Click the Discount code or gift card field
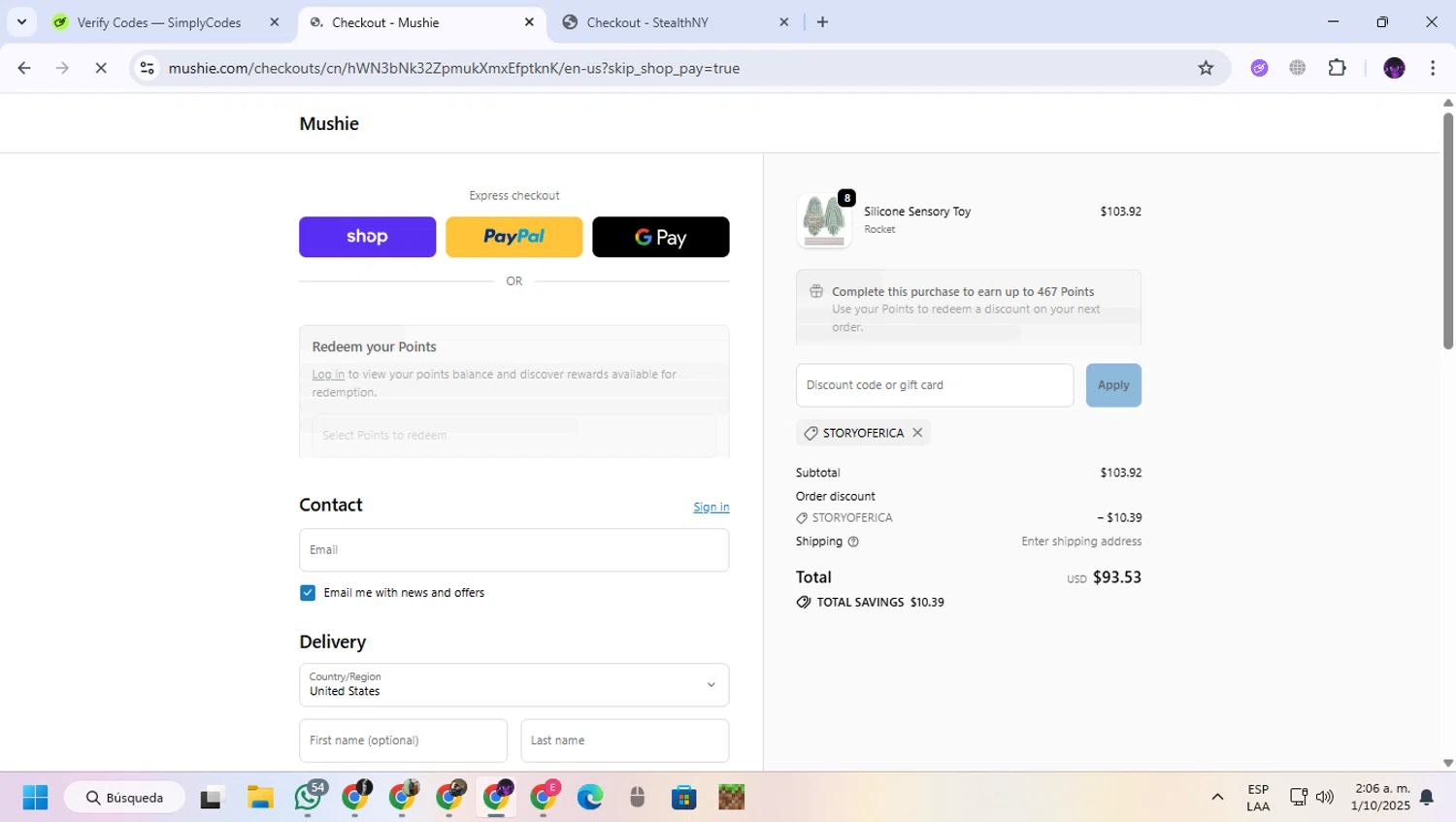 (935, 385)
